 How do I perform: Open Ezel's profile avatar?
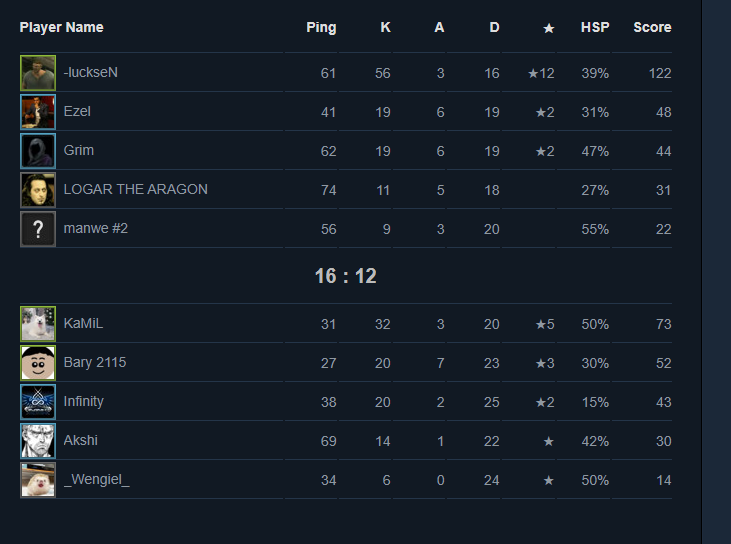[x=38, y=112]
